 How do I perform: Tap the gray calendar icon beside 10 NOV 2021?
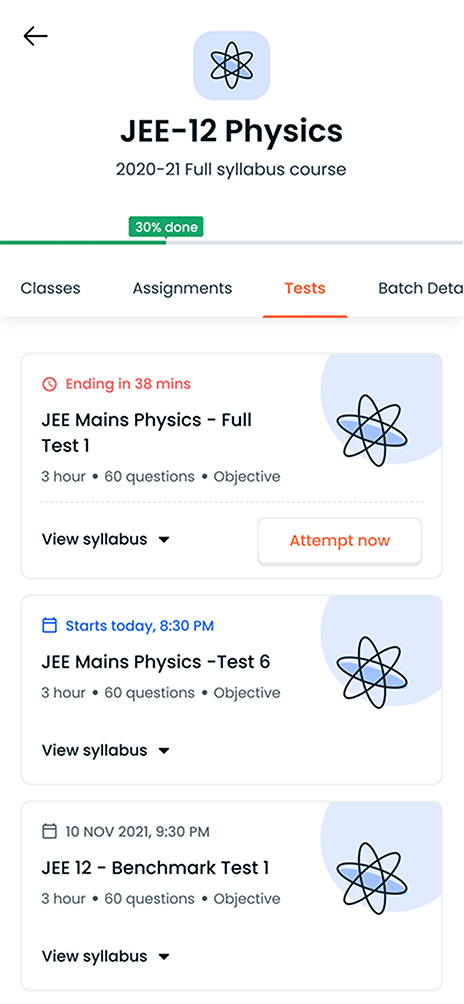tap(49, 832)
